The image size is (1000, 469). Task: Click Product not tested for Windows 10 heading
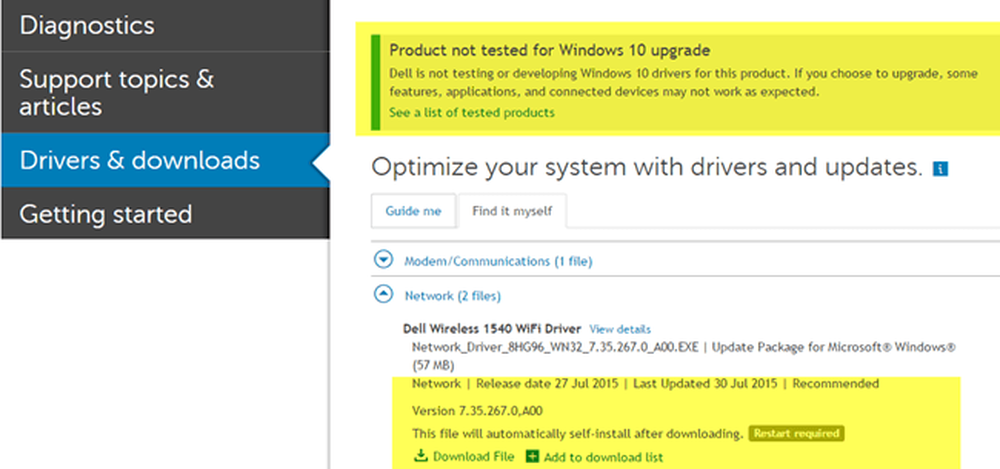pos(549,50)
